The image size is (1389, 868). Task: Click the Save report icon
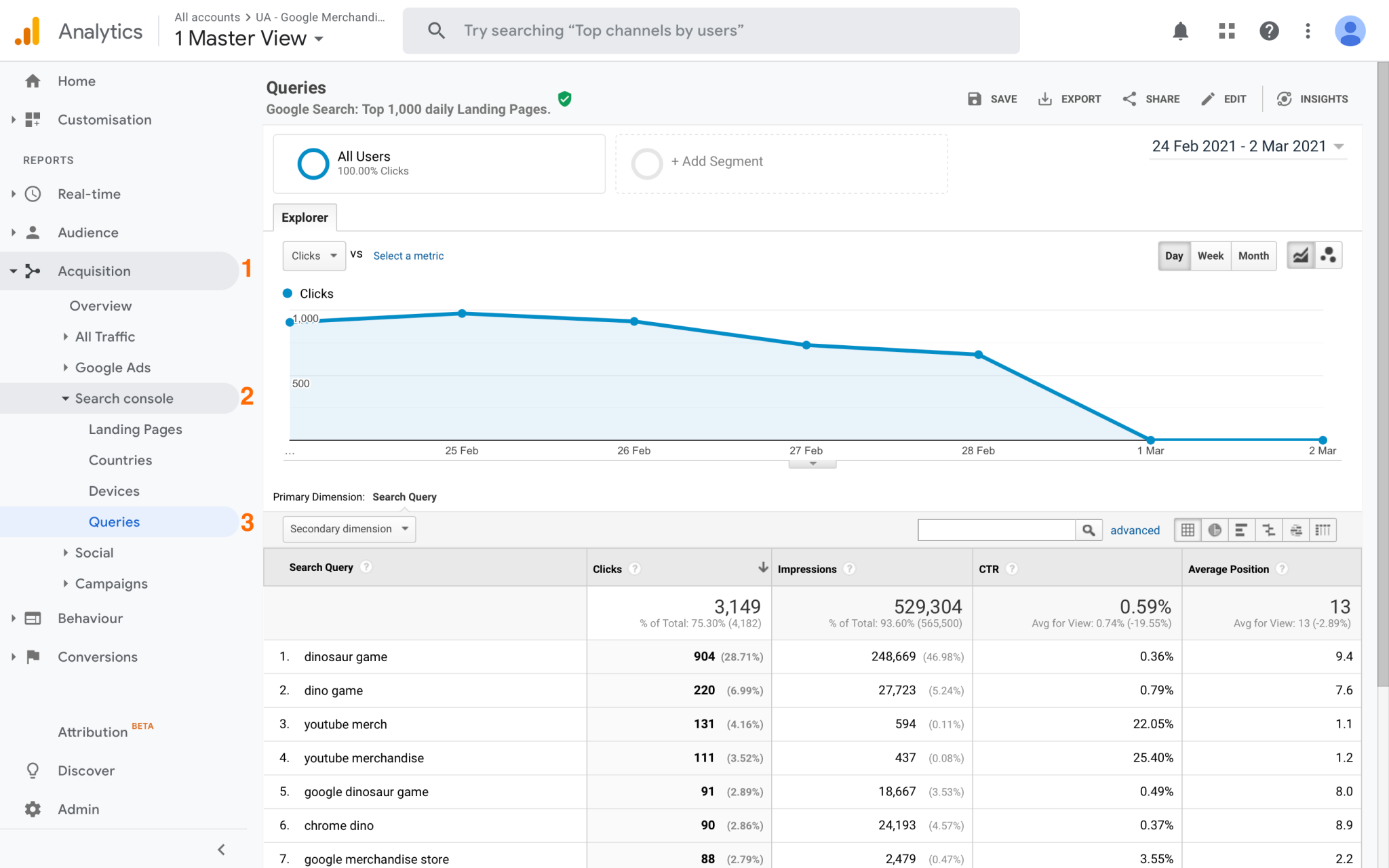(975, 98)
